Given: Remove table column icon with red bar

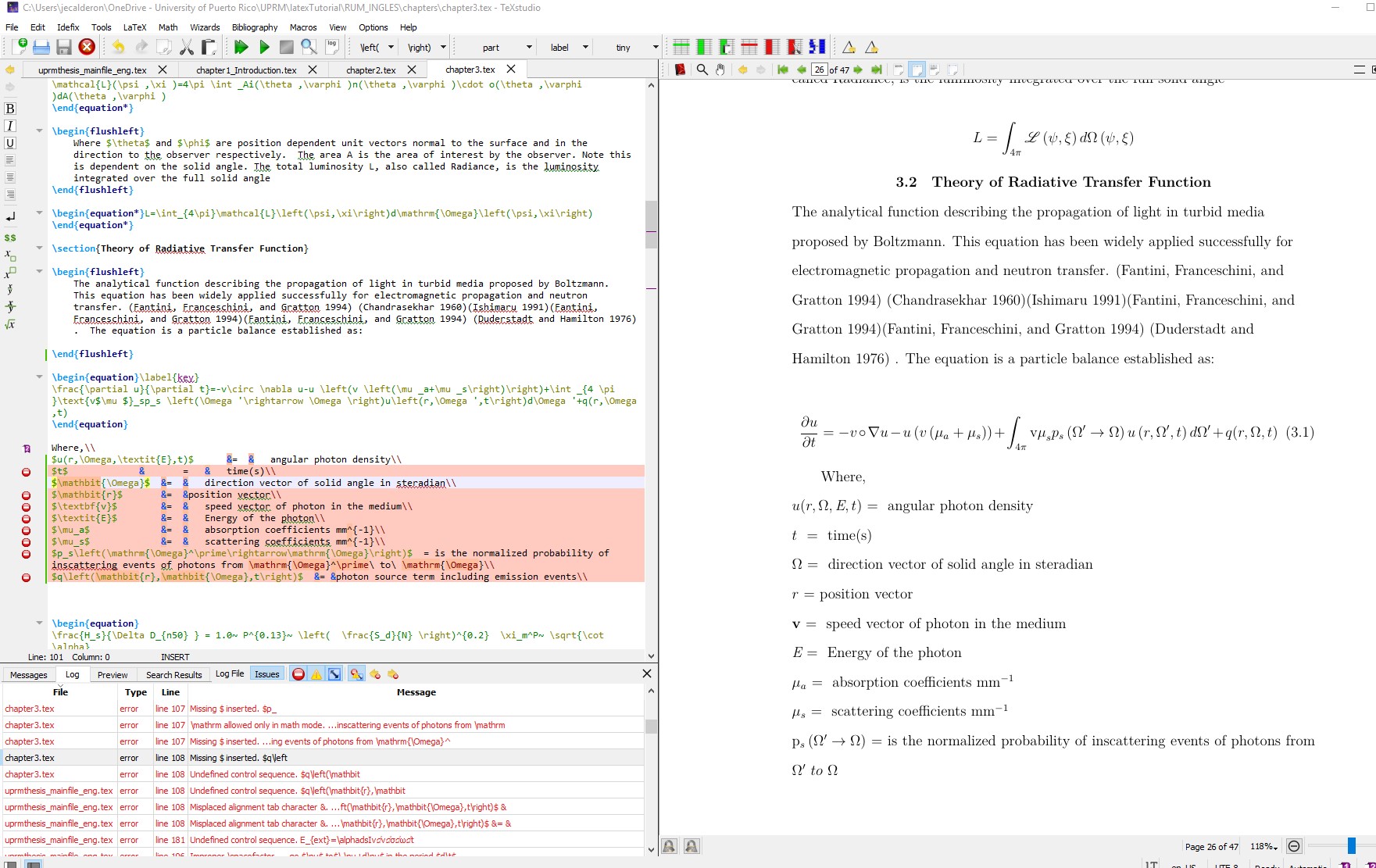Looking at the screenshot, I should point(771,47).
